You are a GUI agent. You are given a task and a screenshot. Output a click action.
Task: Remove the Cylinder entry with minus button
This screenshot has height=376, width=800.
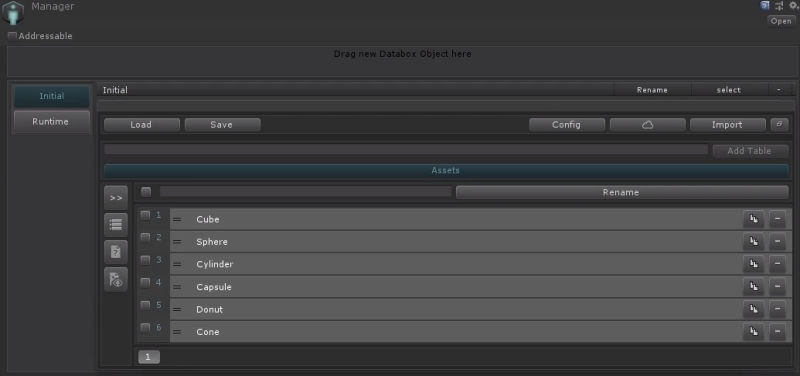tap(778, 264)
